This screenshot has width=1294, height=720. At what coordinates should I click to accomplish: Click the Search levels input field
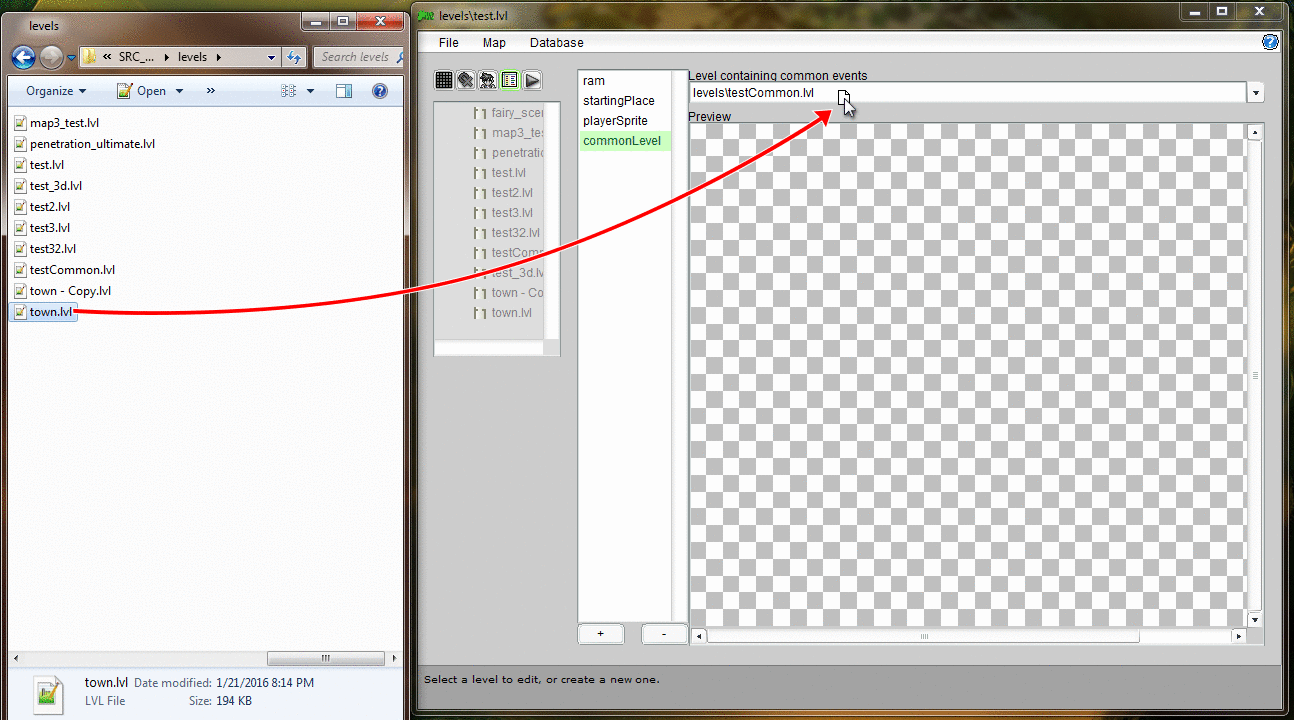355,57
